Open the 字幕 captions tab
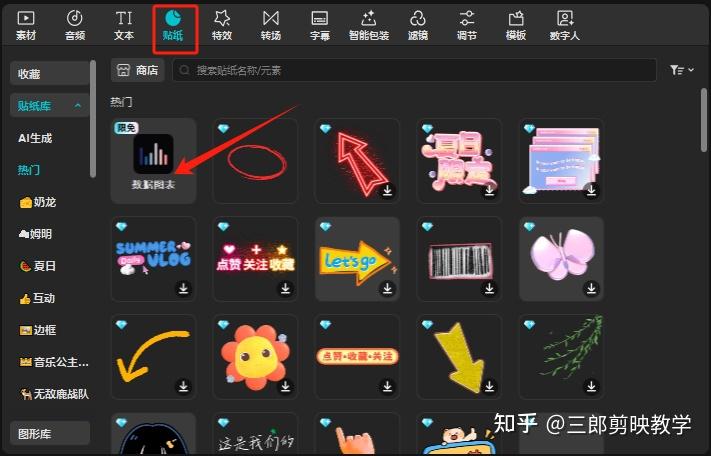Screen dimensions: 711x456 click(320, 26)
